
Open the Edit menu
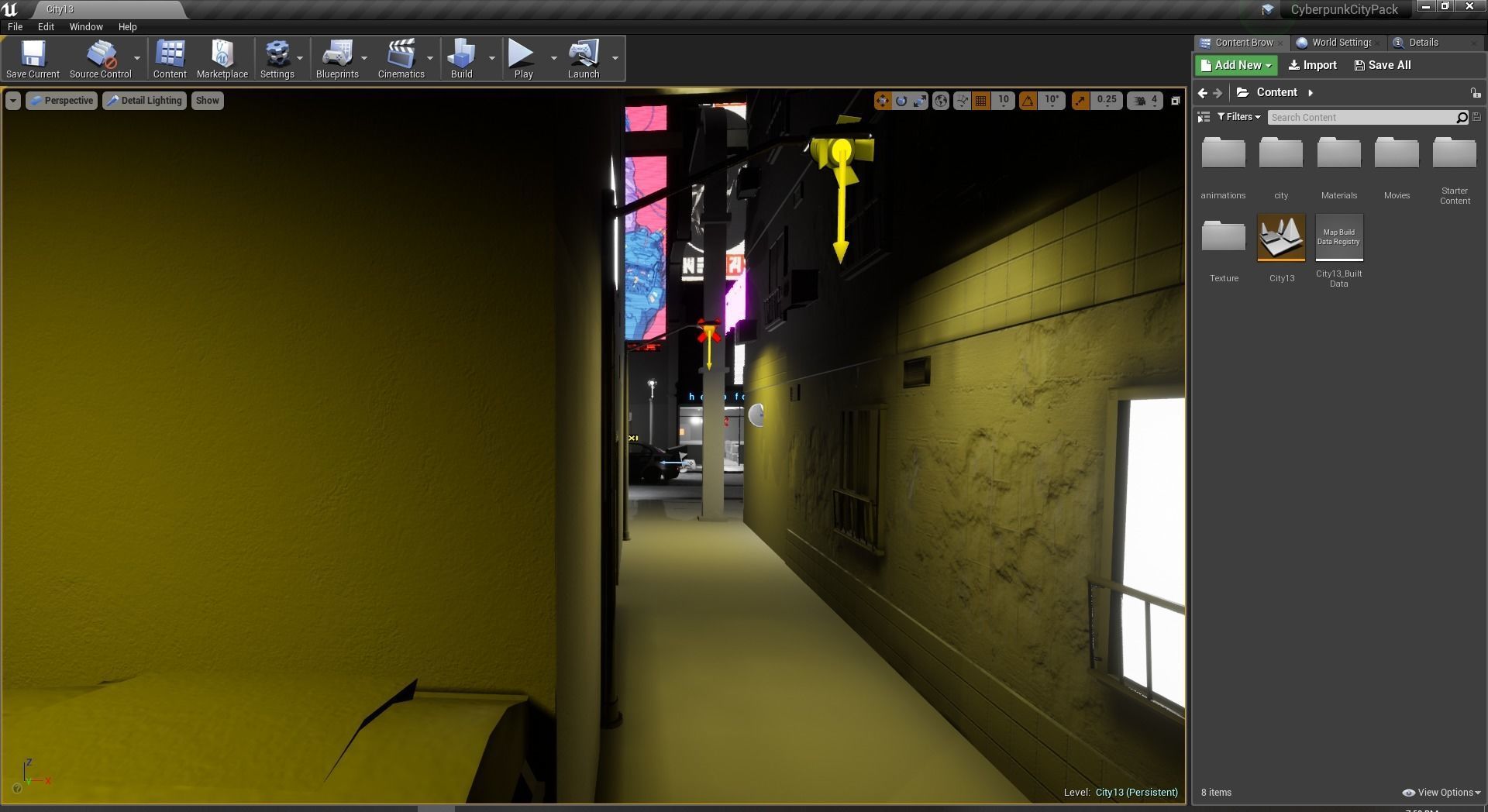[x=46, y=26]
